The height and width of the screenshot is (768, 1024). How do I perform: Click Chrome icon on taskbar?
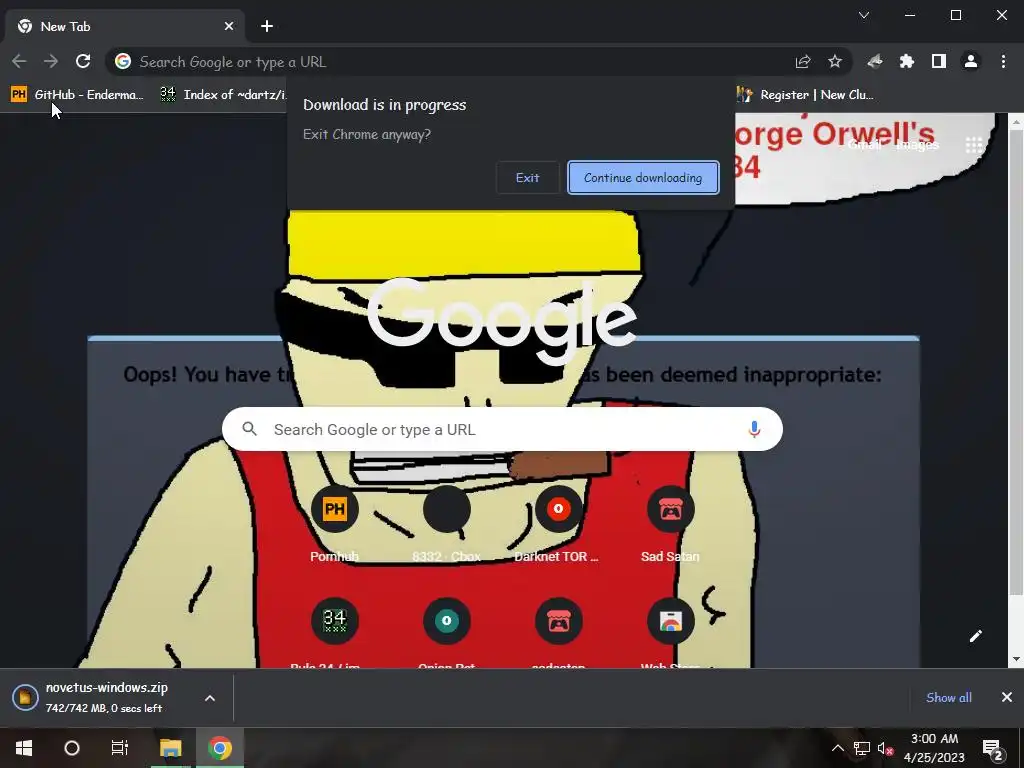(220, 748)
